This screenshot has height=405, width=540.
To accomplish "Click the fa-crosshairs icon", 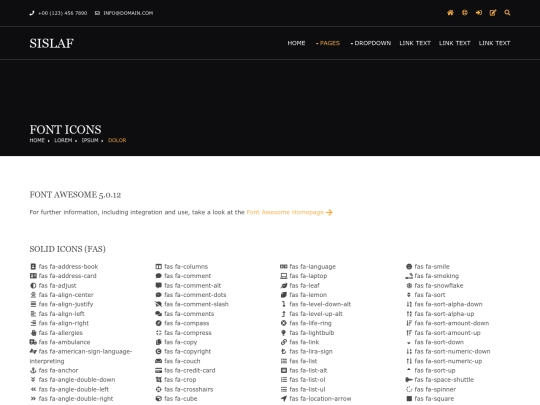I will 158,390.
